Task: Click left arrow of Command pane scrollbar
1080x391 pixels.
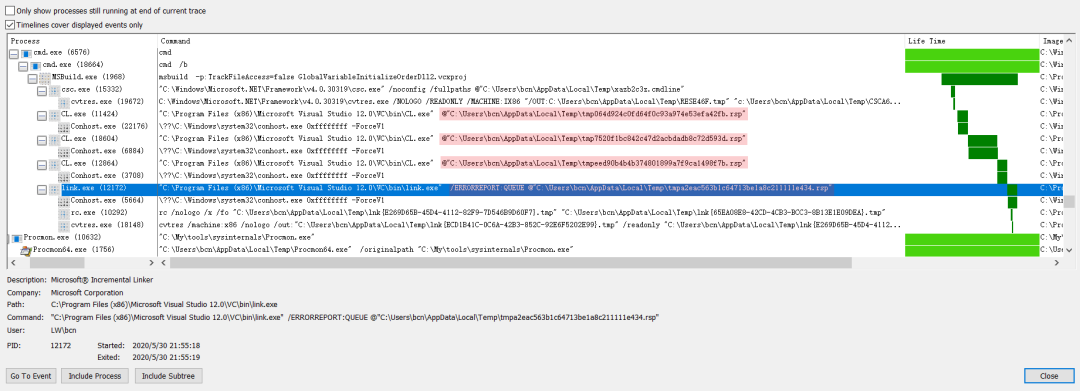Action: pyautogui.click(x=164, y=263)
